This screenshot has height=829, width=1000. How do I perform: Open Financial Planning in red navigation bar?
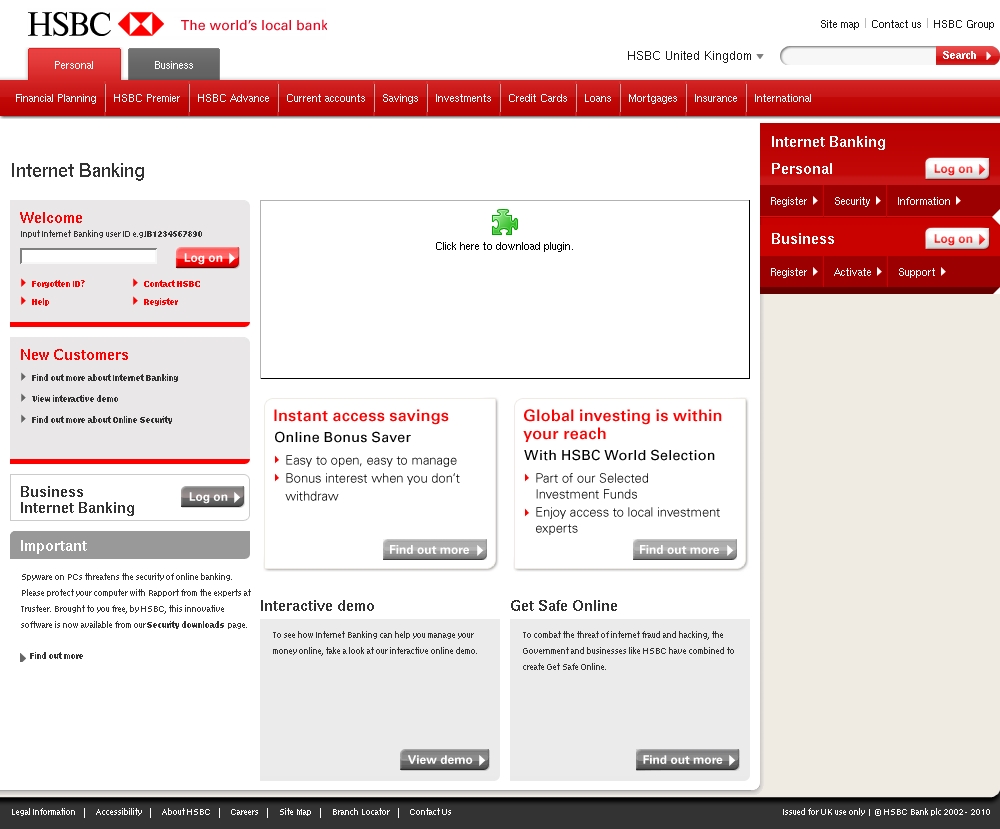(x=55, y=98)
